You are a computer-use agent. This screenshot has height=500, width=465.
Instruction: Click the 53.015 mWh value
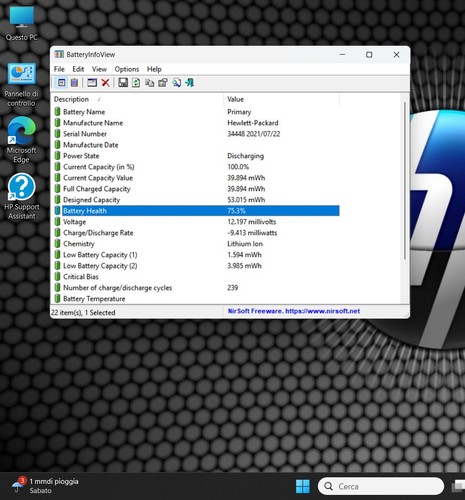point(246,200)
